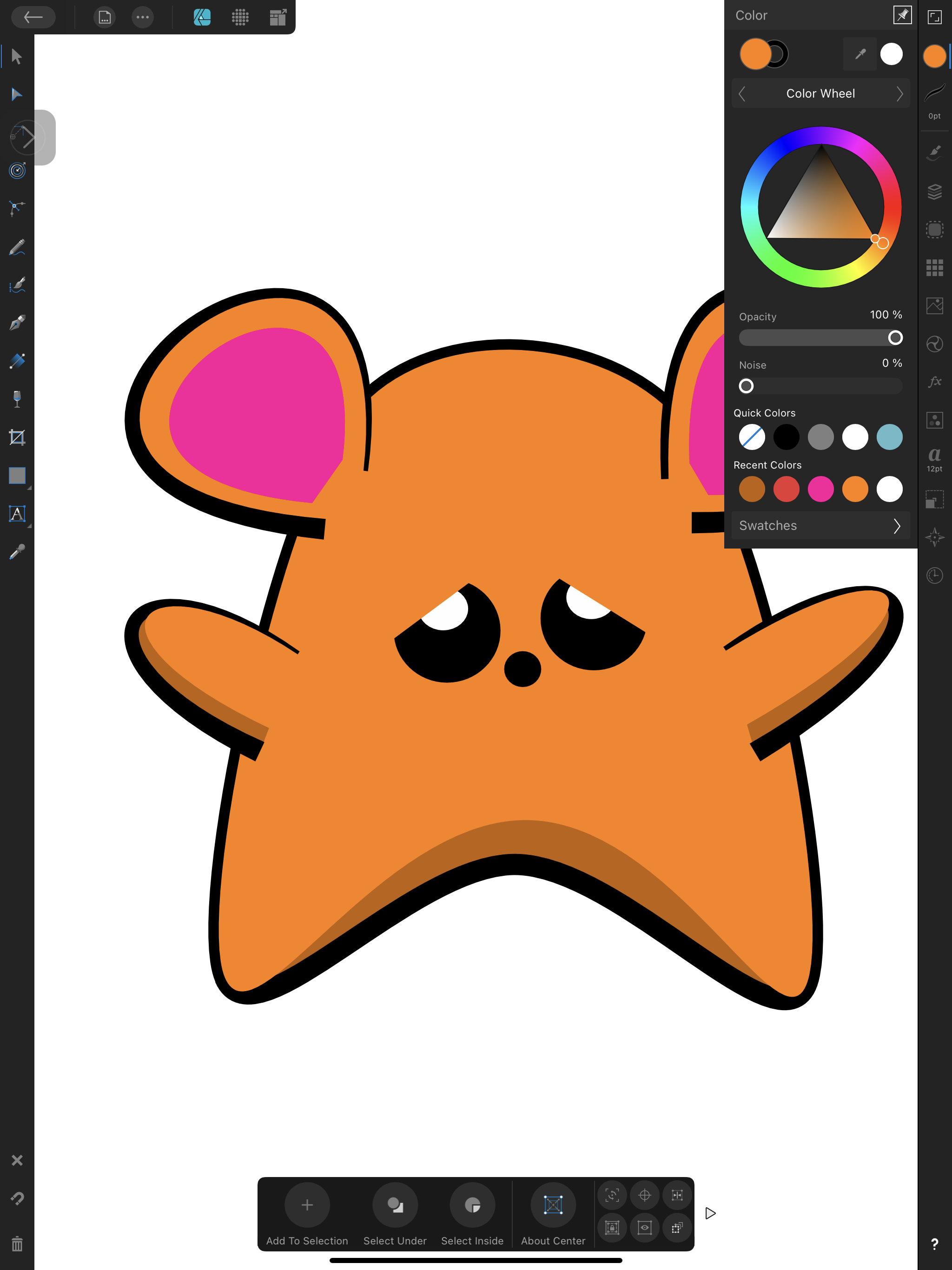This screenshot has height=1270, width=952.
Task: Switch to previous color mode chevron
Action: click(x=742, y=93)
